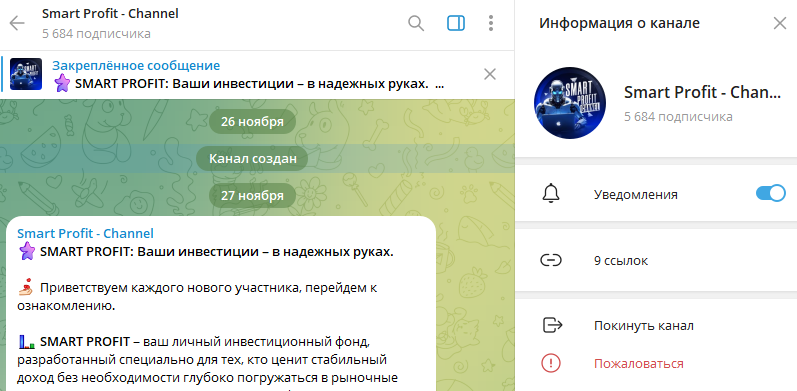Image resolution: width=797 pixels, height=391 pixels.
Task: Click the red report exclamation icon
Action: pos(551,364)
